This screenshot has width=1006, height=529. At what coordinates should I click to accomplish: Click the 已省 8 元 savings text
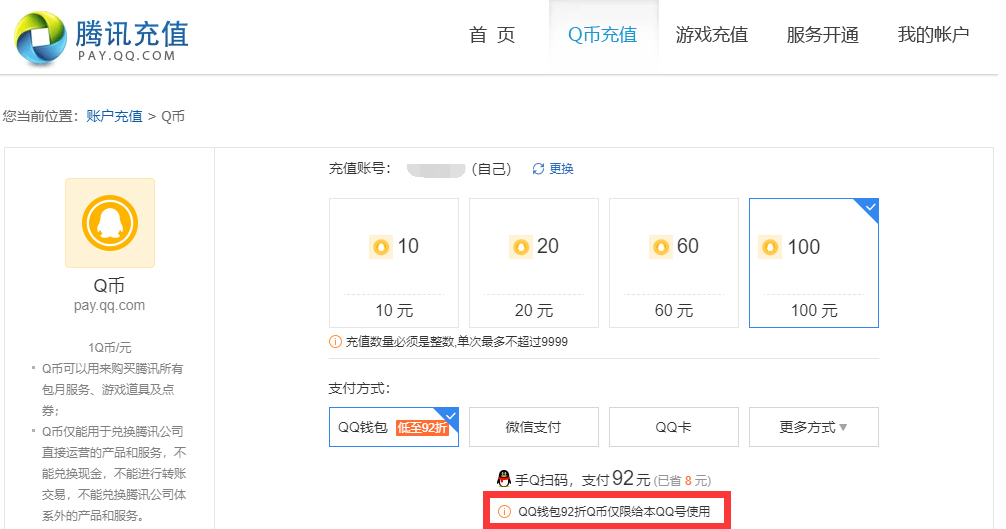[683, 481]
